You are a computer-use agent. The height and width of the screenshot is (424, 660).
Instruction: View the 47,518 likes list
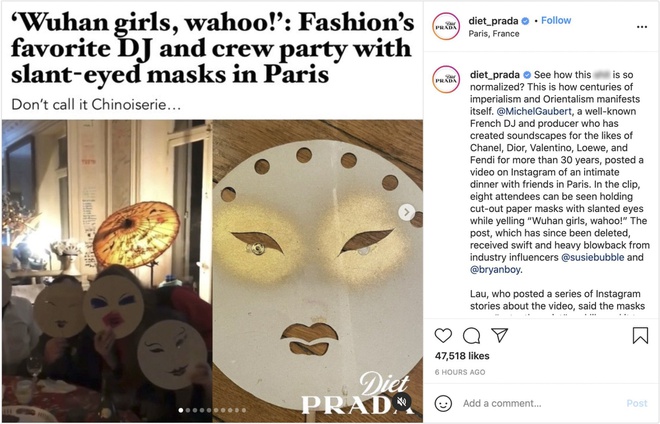[x=462, y=356]
